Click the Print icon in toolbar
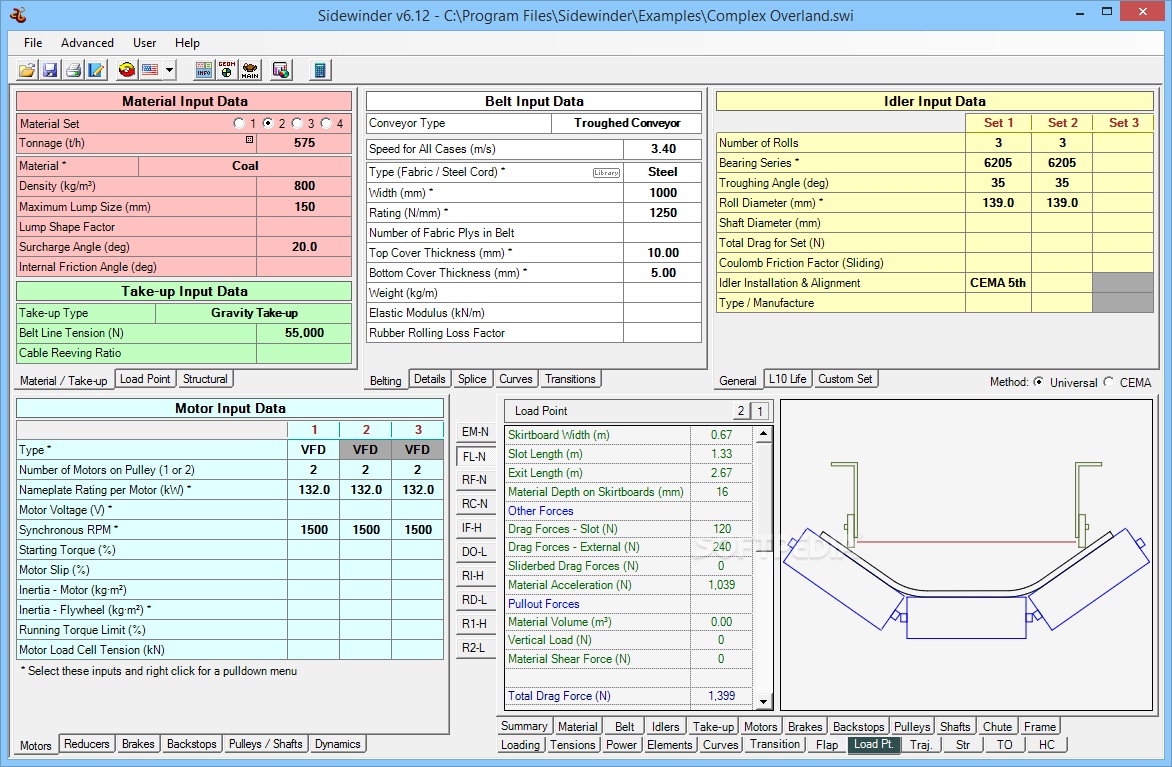 pos(73,70)
